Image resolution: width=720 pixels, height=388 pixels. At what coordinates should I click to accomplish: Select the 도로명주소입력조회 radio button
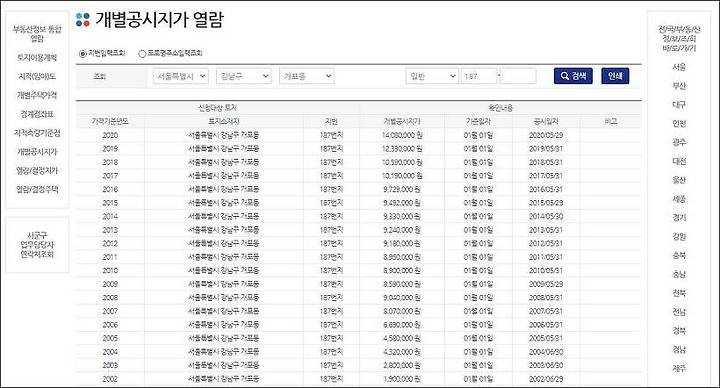point(142,54)
